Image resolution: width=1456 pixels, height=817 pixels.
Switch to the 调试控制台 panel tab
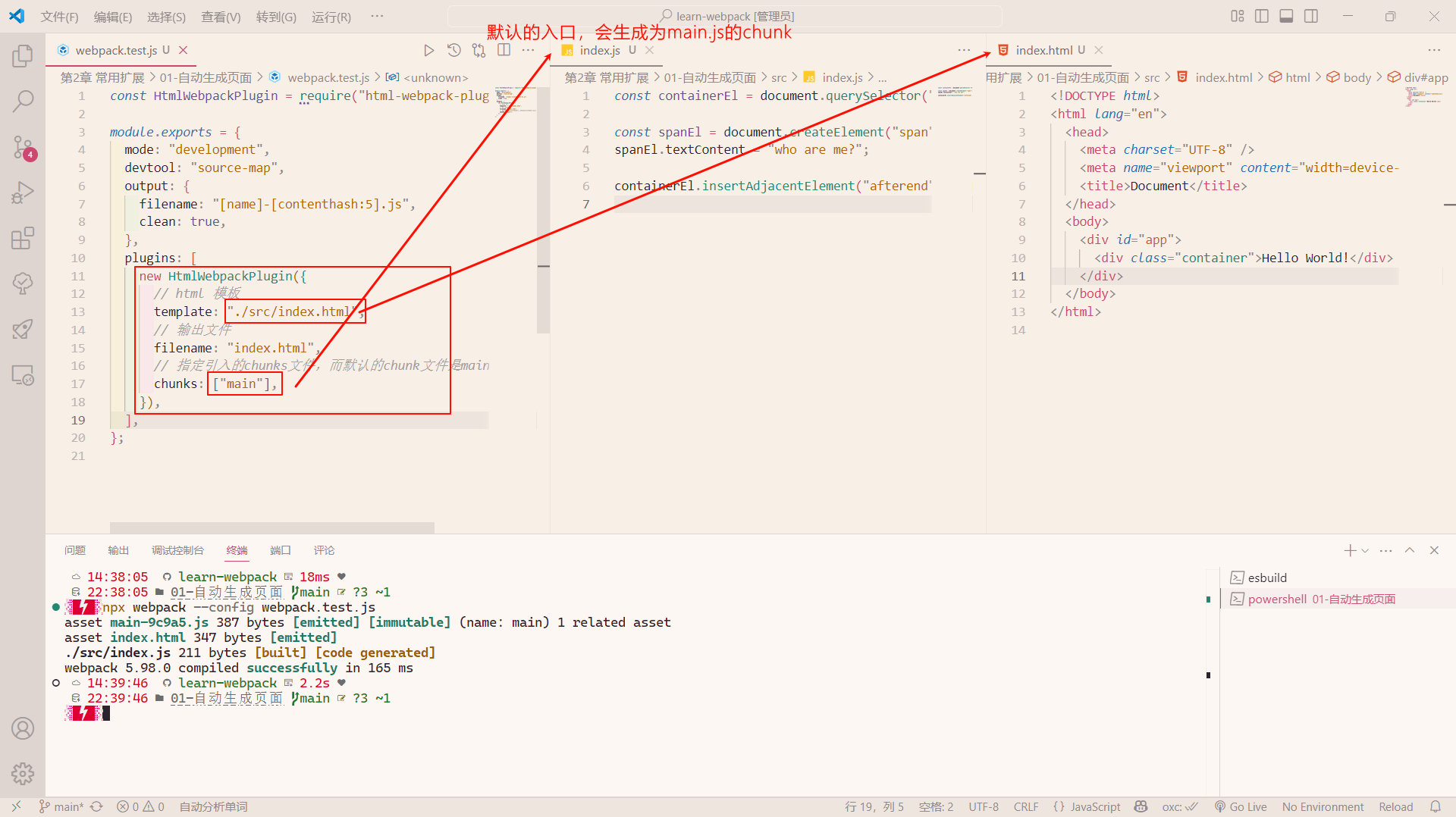click(177, 550)
